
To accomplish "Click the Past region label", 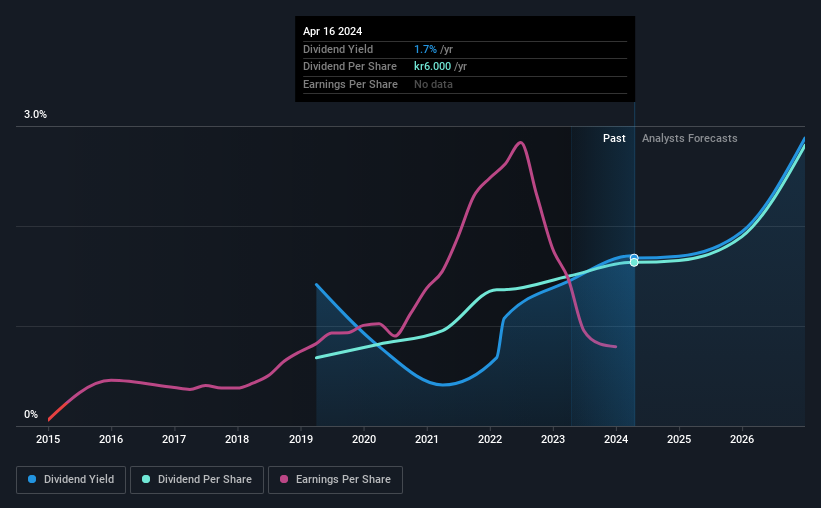I will tap(614, 138).
